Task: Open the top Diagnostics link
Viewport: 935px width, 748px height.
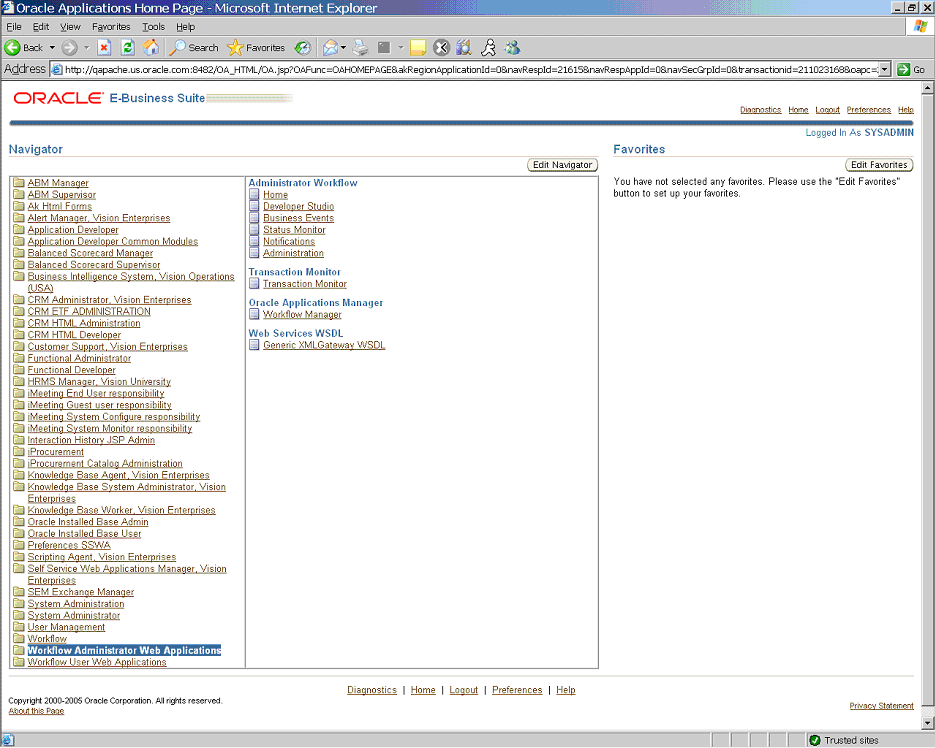Action: click(x=760, y=110)
